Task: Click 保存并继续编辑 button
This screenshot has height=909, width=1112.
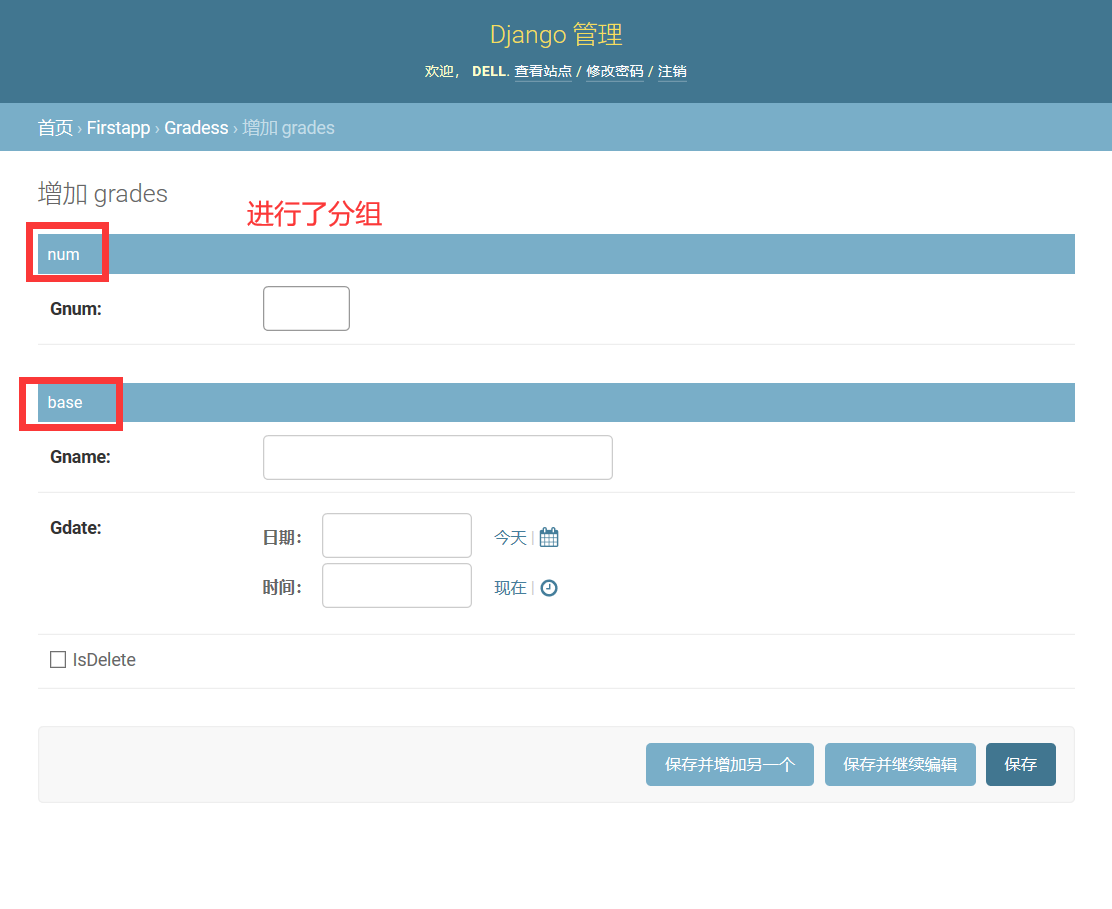Action: (x=900, y=764)
